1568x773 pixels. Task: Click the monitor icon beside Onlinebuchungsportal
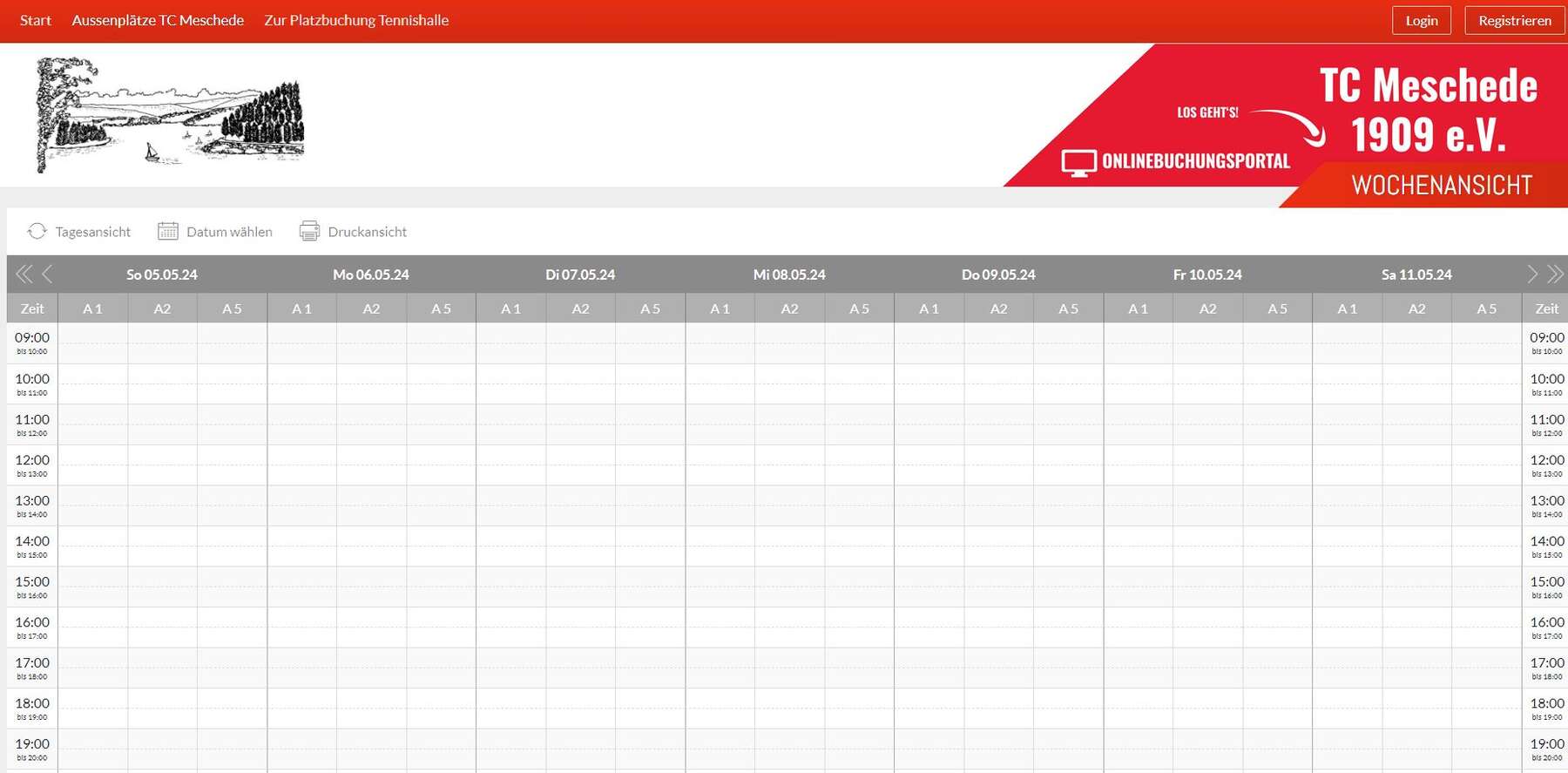point(1078,163)
